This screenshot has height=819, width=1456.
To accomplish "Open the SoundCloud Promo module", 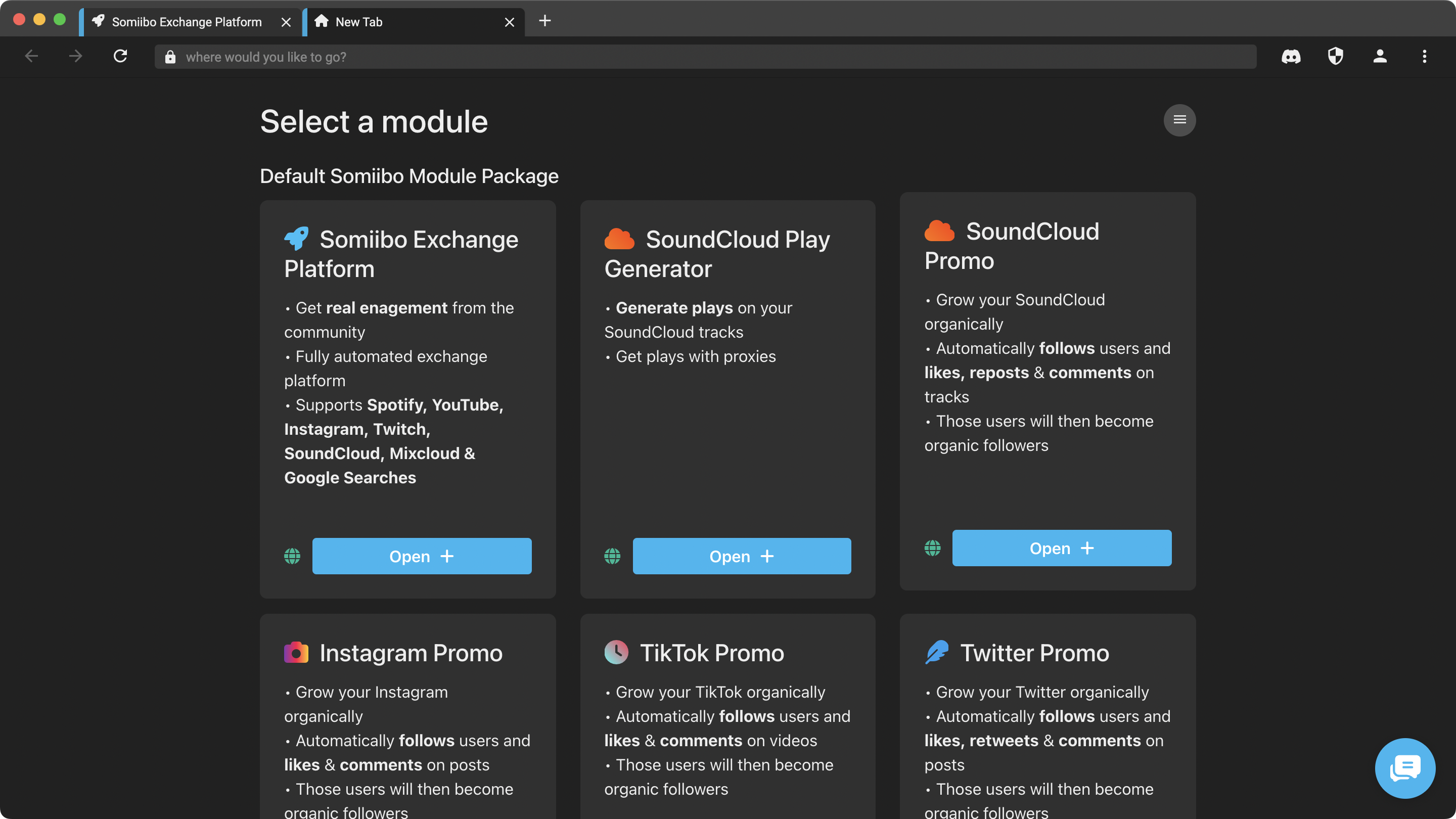I will (x=1062, y=548).
